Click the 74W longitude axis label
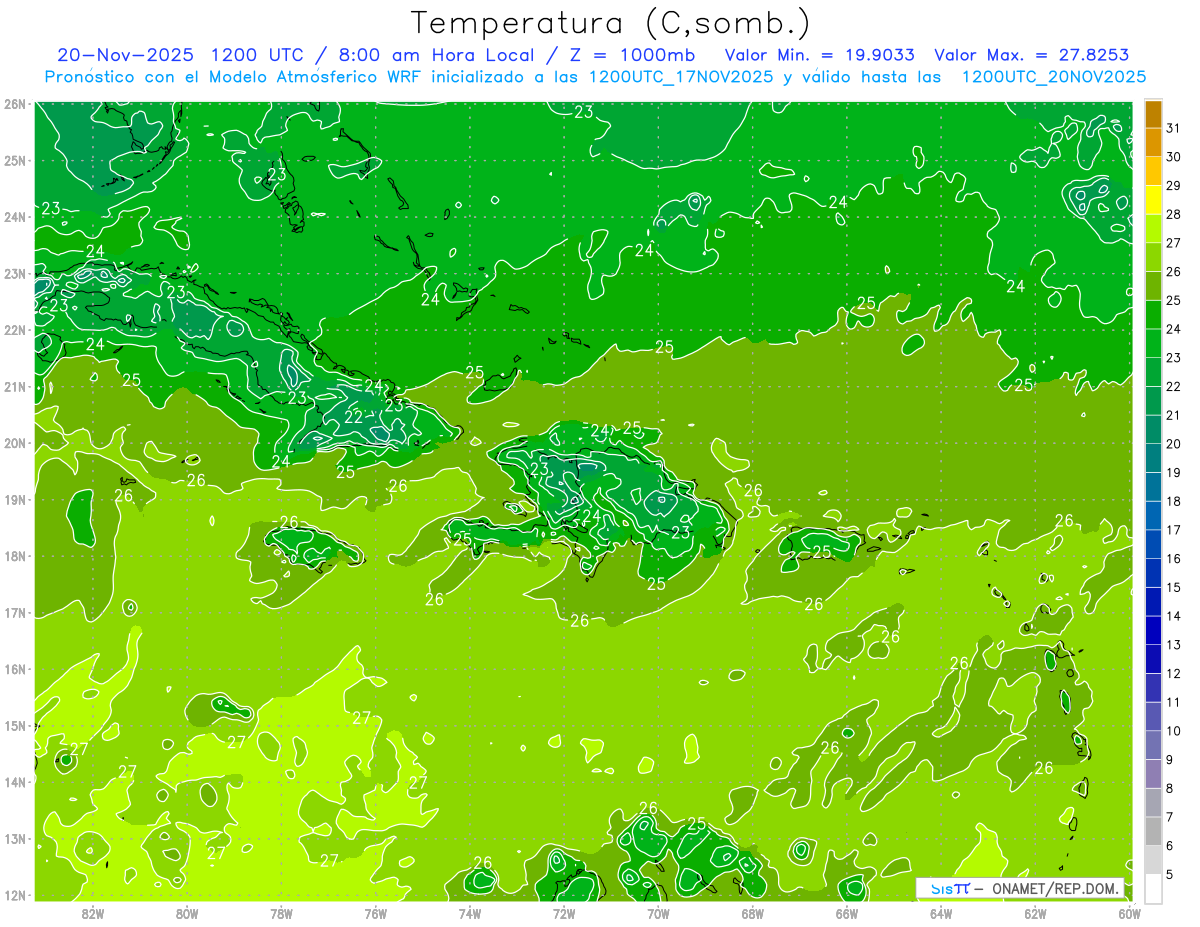 [x=470, y=912]
